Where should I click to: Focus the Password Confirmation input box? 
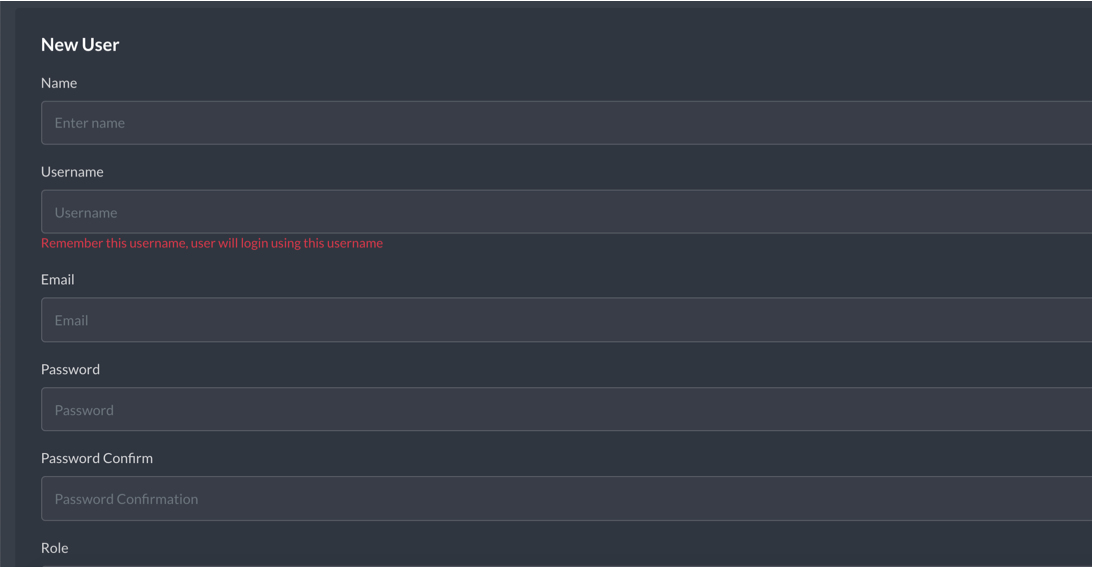point(566,499)
